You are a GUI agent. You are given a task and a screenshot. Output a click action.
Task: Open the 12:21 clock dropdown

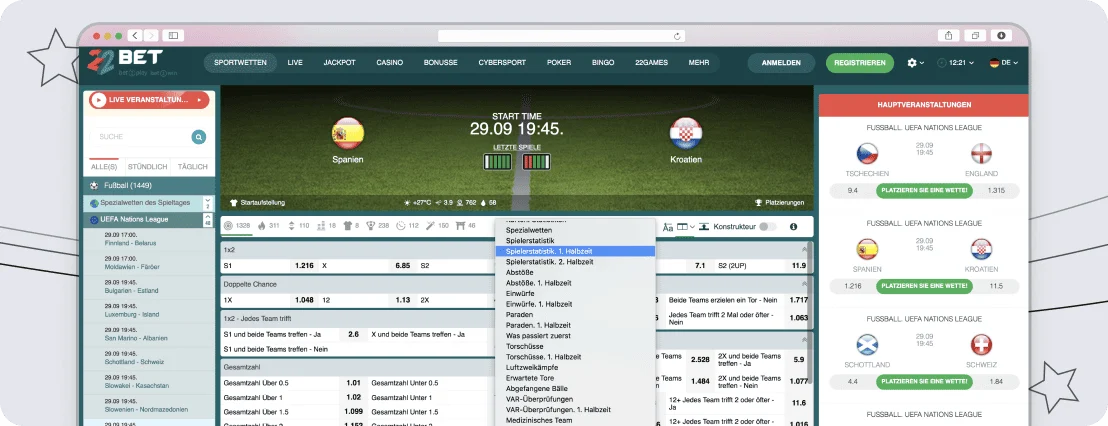pyautogui.click(x=955, y=63)
